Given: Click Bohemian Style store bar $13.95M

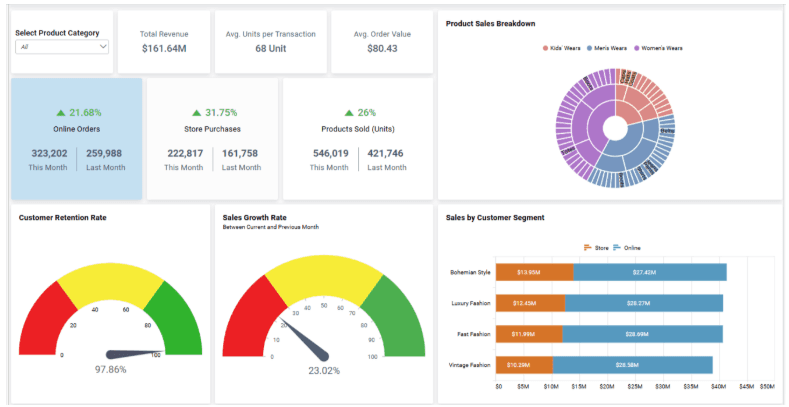Looking at the screenshot, I should point(534,272).
